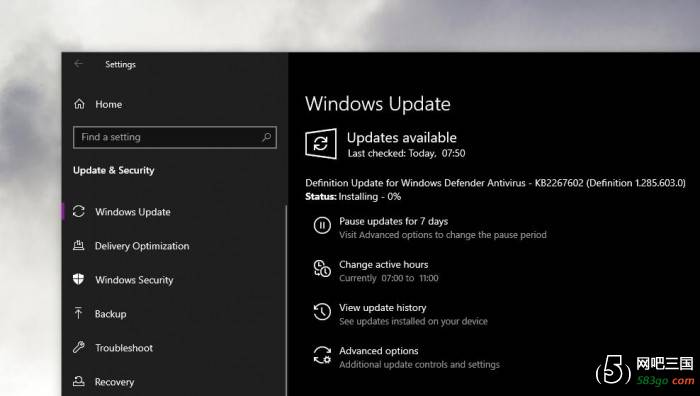Select Windows Update sync icon in sidebar
This screenshot has height=396, width=700.
(79, 211)
